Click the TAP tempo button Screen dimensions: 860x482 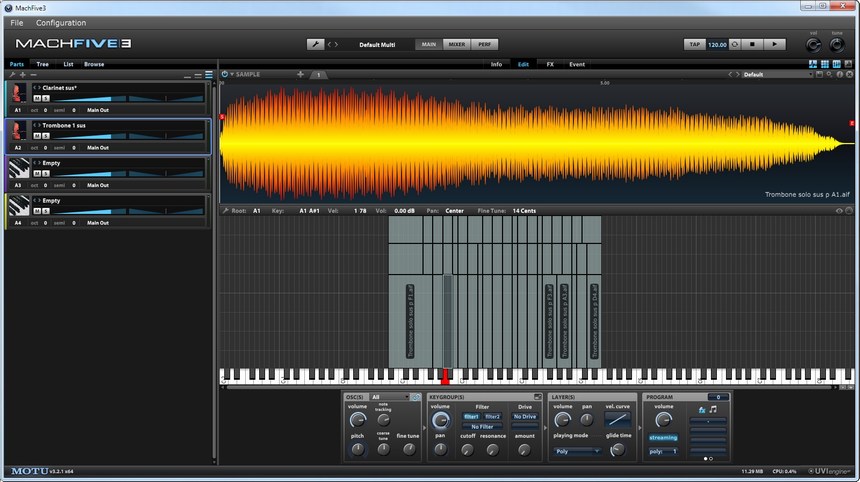click(x=694, y=44)
